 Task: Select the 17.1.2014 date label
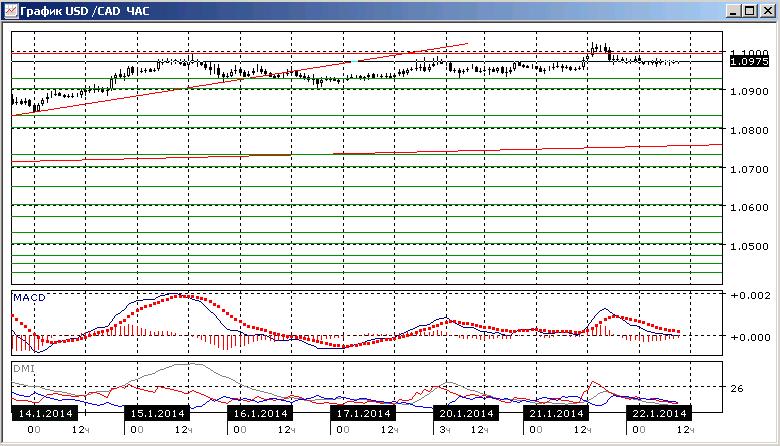coord(363,413)
